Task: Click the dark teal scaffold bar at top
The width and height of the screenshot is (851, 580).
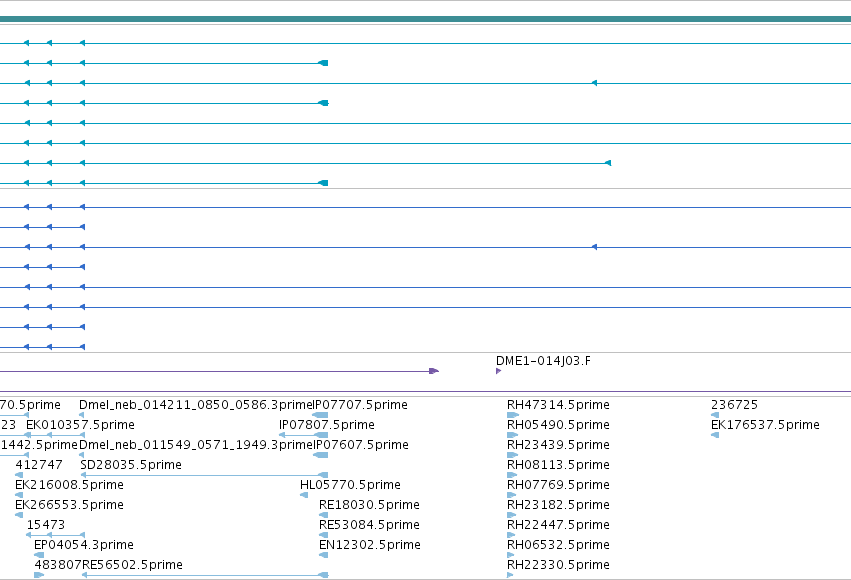Action: [x=426, y=19]
